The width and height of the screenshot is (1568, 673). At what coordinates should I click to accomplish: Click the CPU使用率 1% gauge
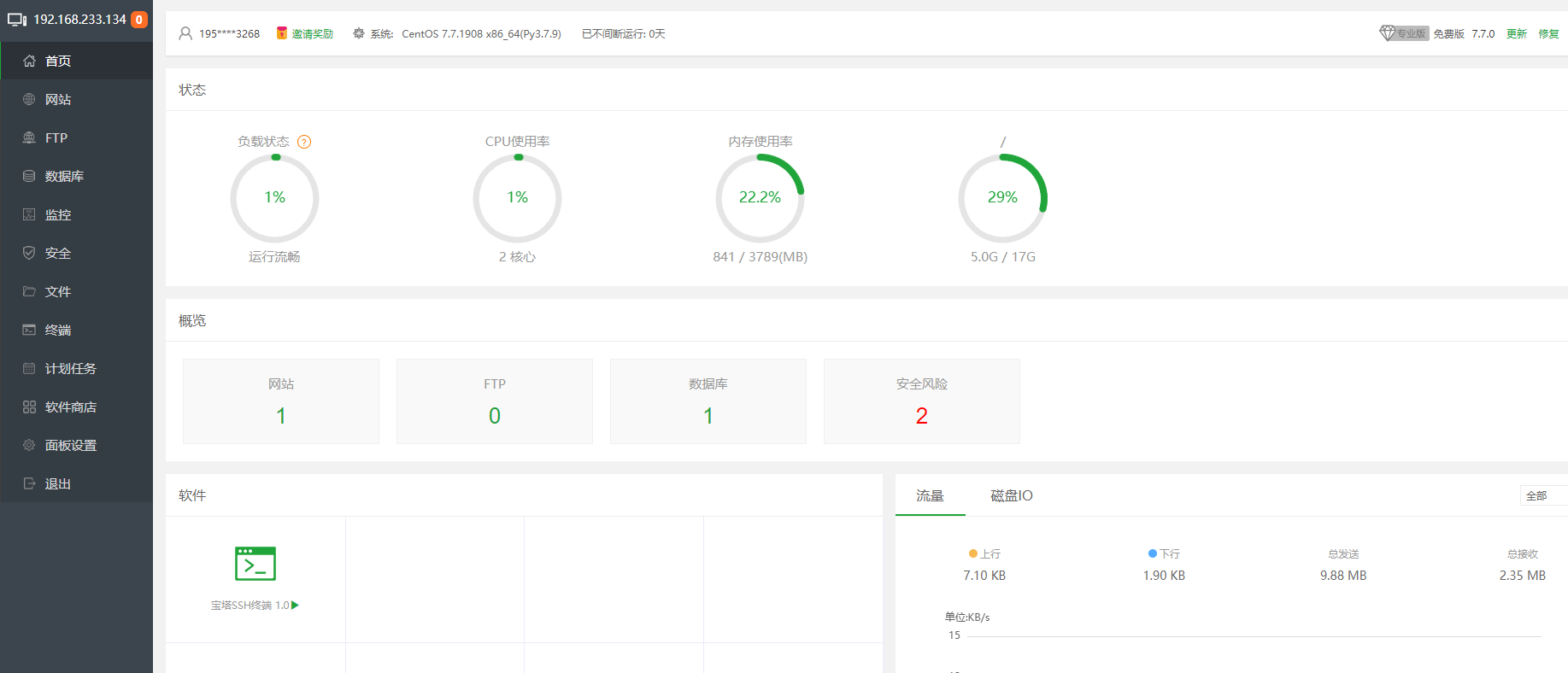517,198
